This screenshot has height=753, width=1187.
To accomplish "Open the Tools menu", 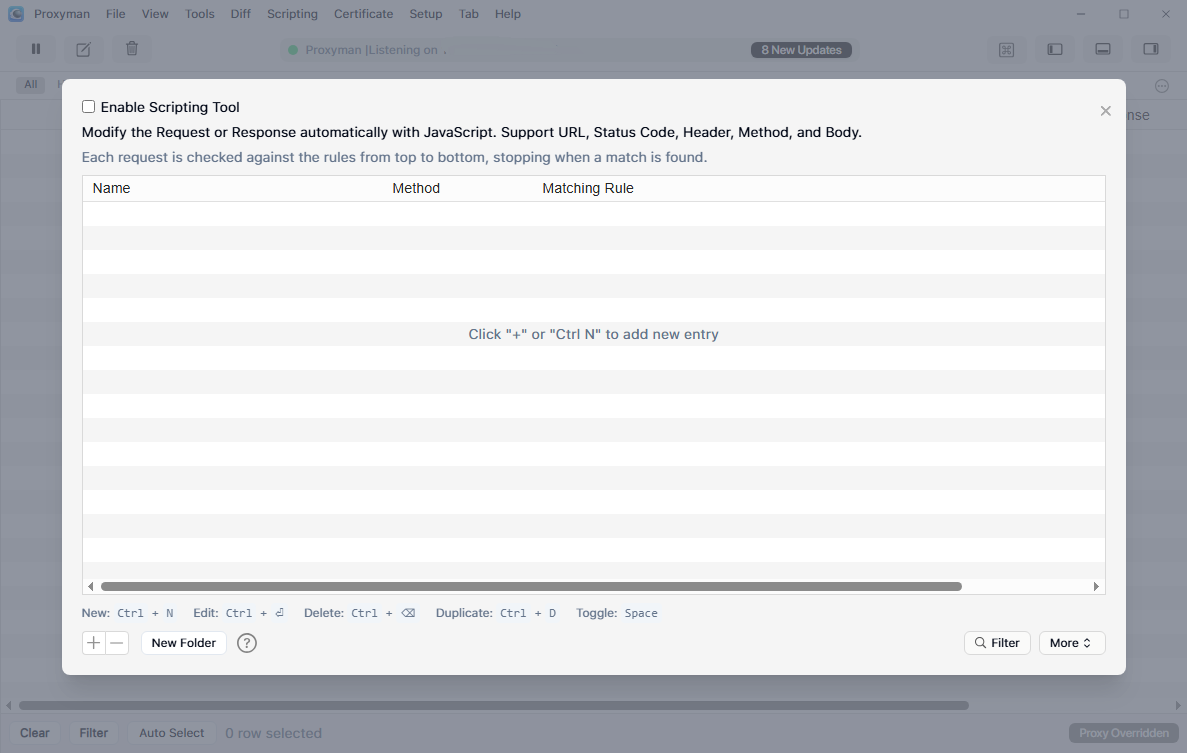I will pos(200,14).
